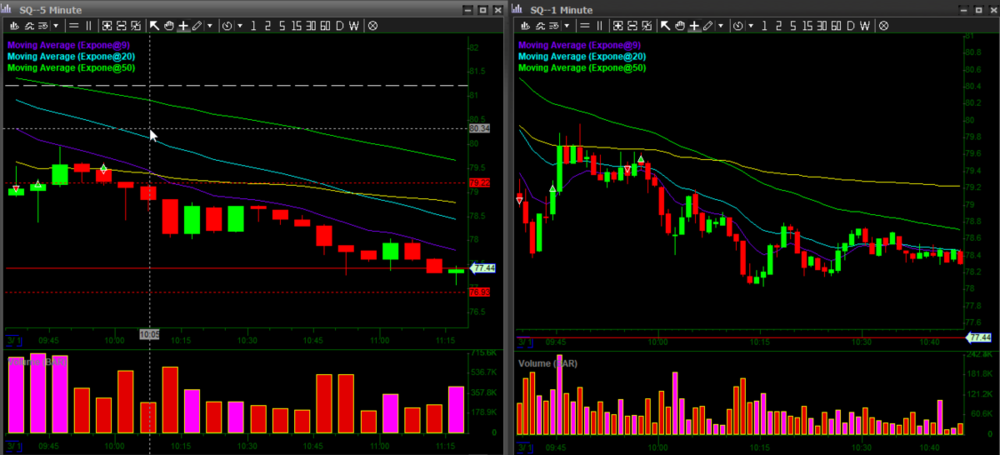Click the clock interval icon in 1 Minute toolbar

click(735, 25)
